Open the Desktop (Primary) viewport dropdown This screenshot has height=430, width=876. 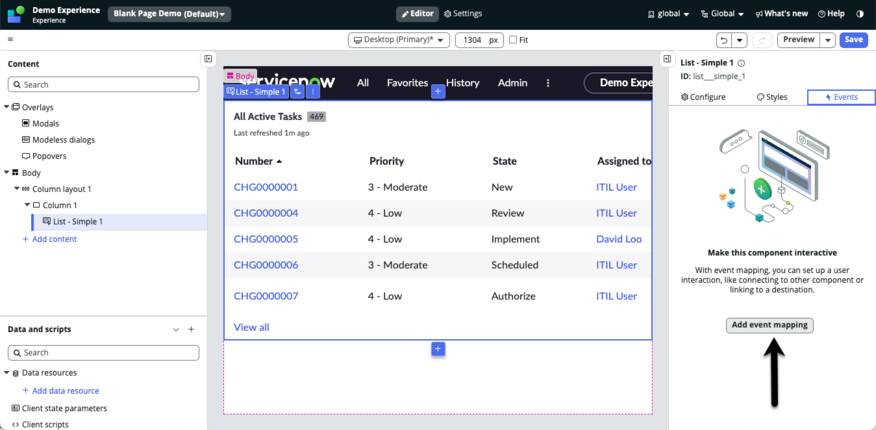click(x=399, y=40)
